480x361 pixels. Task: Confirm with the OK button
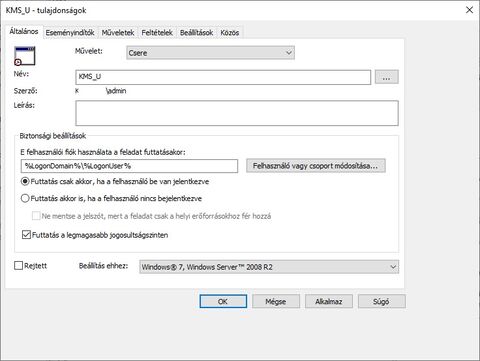223,301
